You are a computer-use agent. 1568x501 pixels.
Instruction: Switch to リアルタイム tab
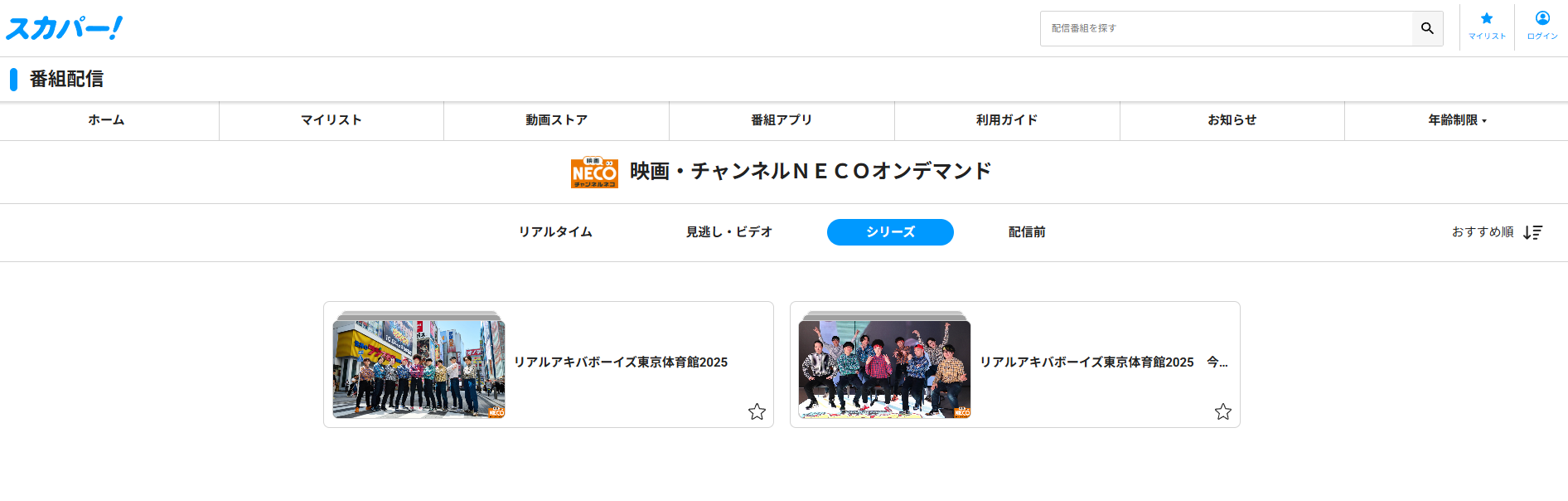555,232
